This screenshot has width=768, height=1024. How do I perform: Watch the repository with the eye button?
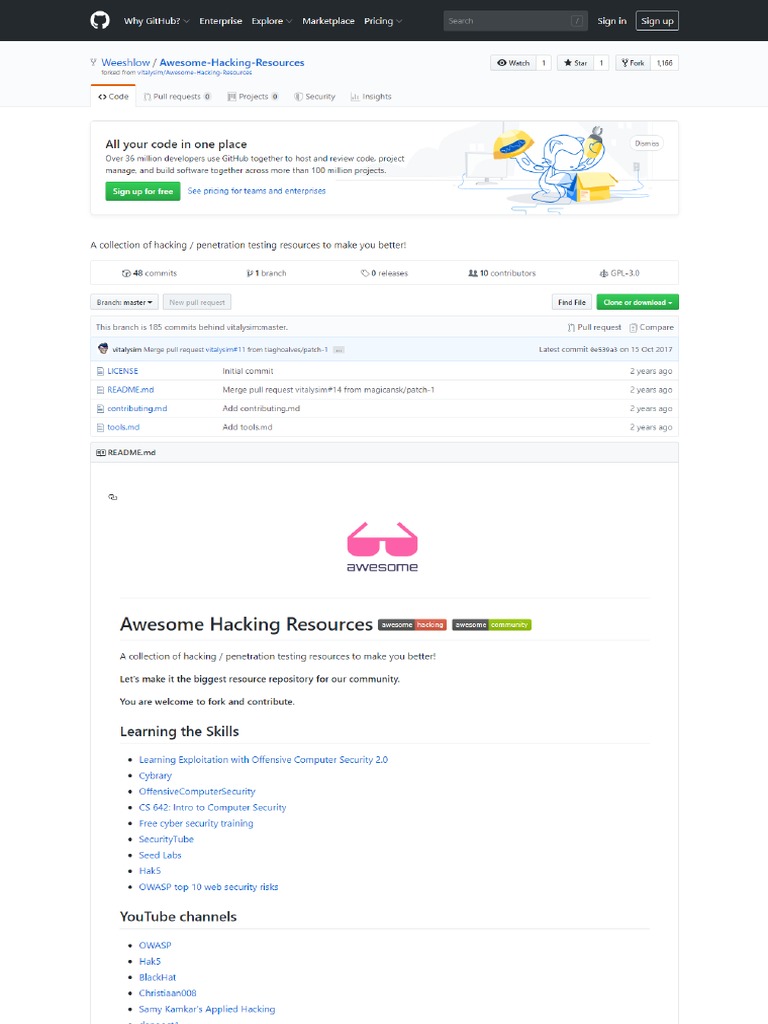513,63
